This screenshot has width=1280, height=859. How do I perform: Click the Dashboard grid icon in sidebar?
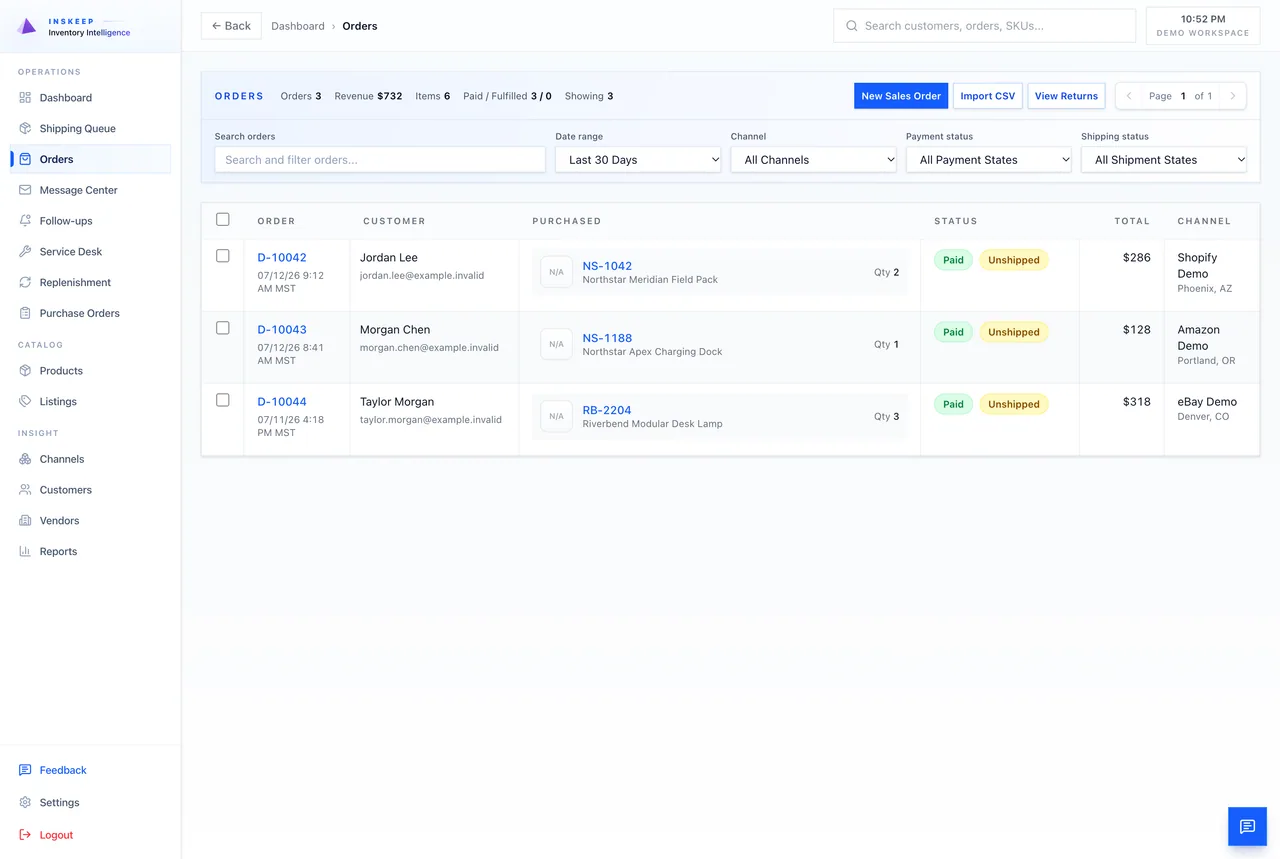tap(25, 98)
